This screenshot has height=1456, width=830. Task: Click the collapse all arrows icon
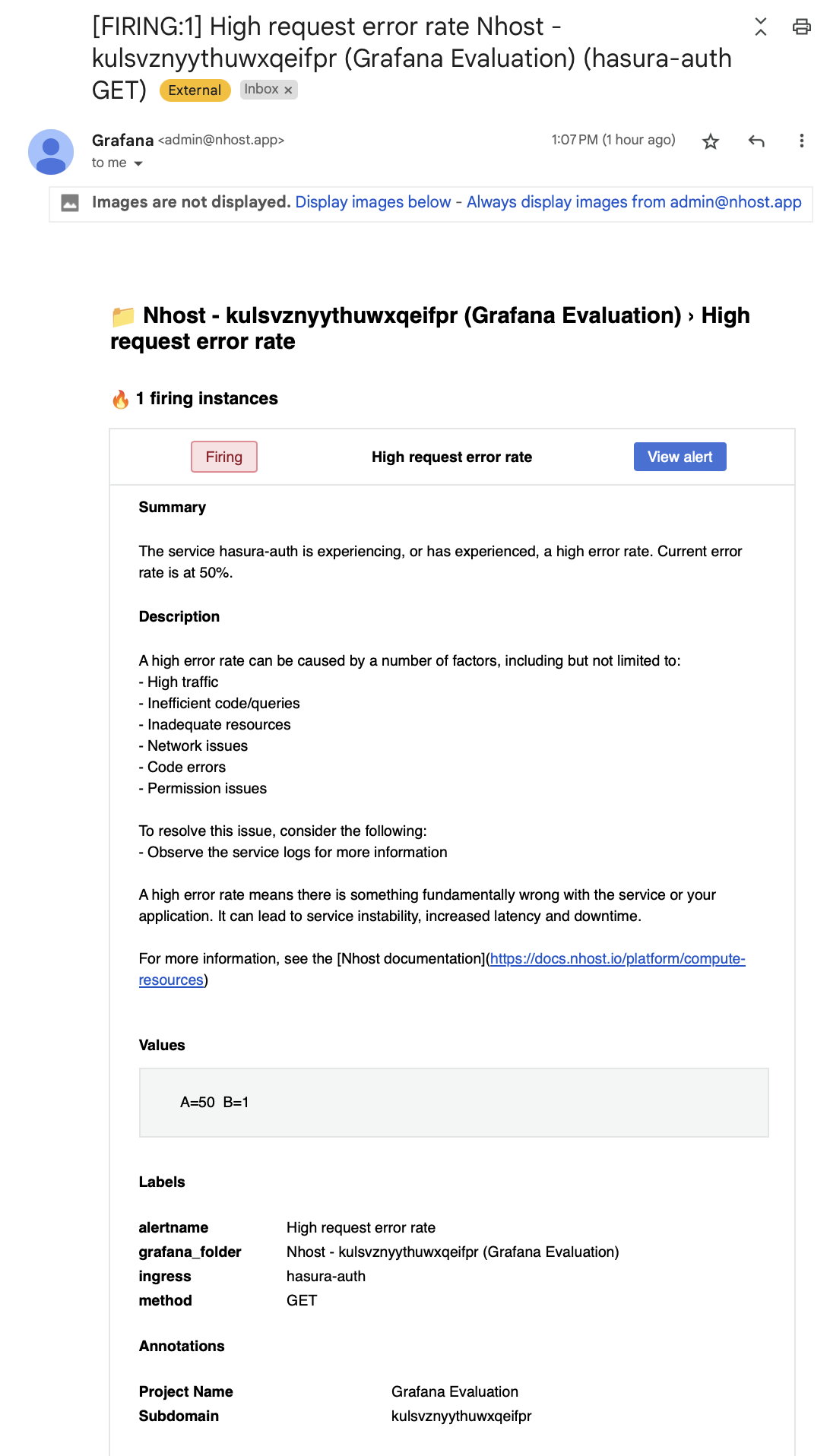pyautogui.click(x=761, y=27)
